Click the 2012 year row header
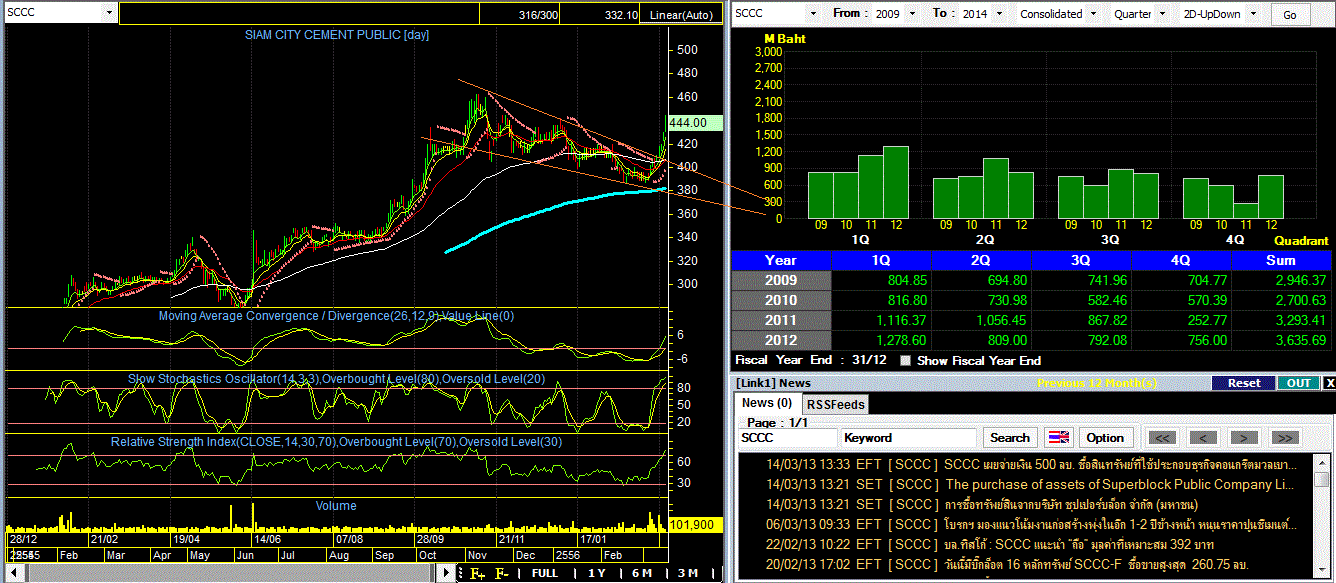This screenshot has height=583, width=1336. coord(781,340)
